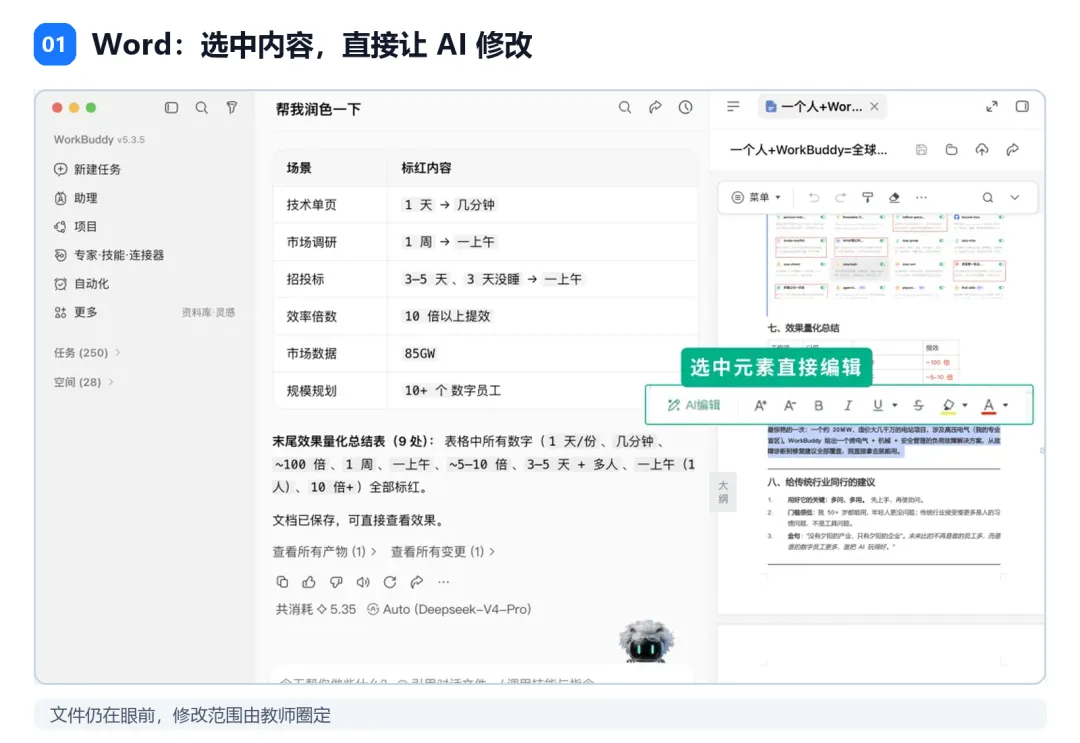Screen dimensions: 1080x743
Task: Open 自动化 in the sidebar
Action: click(x=81, y=284)
